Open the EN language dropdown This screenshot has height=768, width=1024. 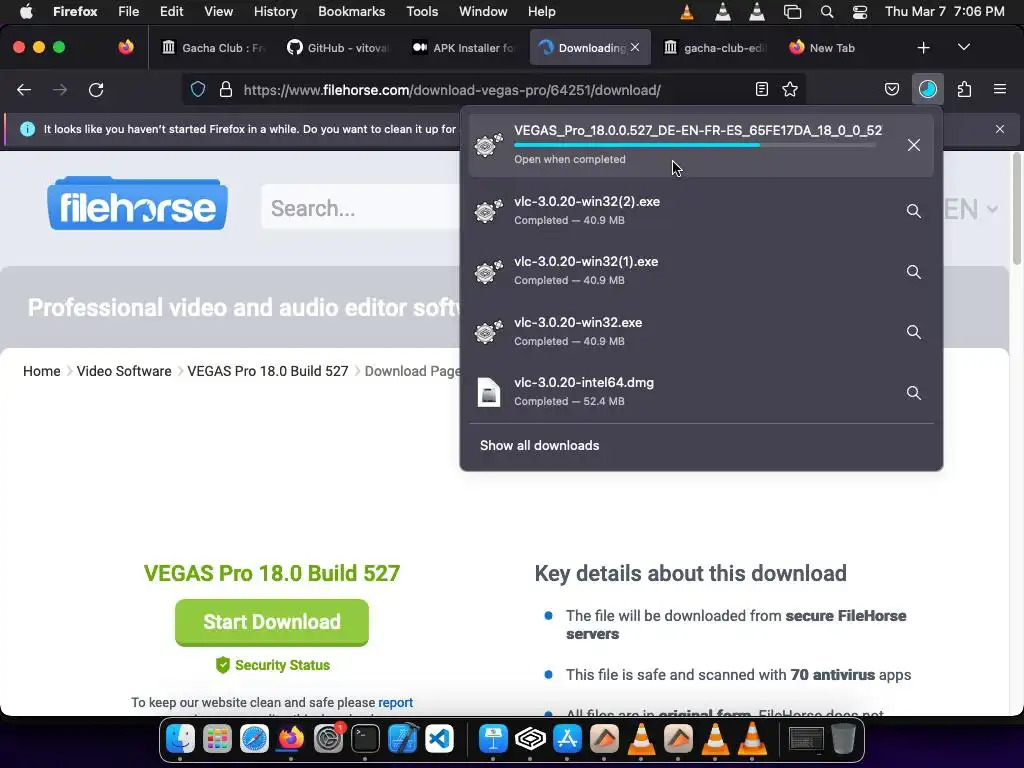(970, 210)
